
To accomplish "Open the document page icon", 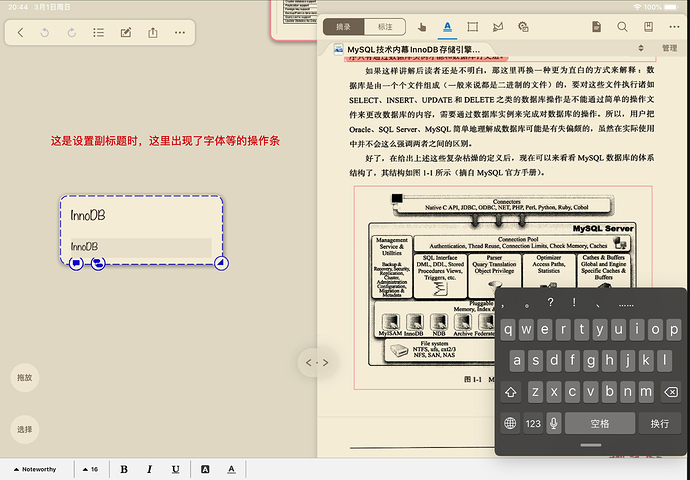I will pyautogui.click(x=596, y=27).
